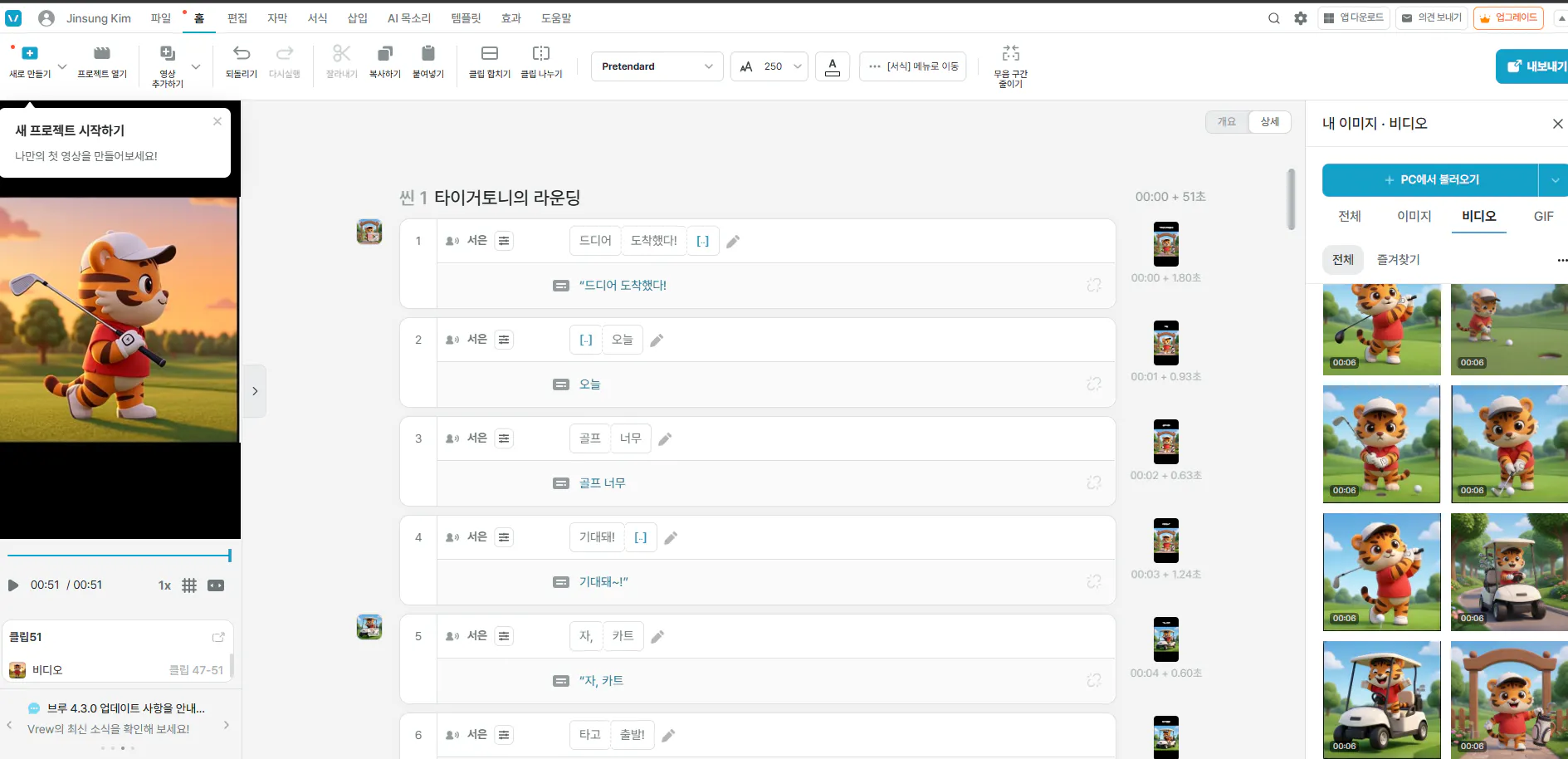This screenshot has height=759, width=1568.
Task: Open the AI 목소리 menu
Action: click(x=409, y=18)
